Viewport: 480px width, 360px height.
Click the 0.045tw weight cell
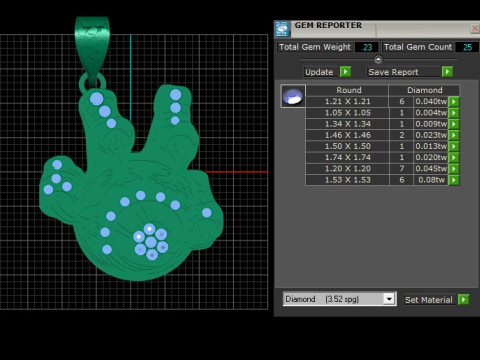coord(431,169)
